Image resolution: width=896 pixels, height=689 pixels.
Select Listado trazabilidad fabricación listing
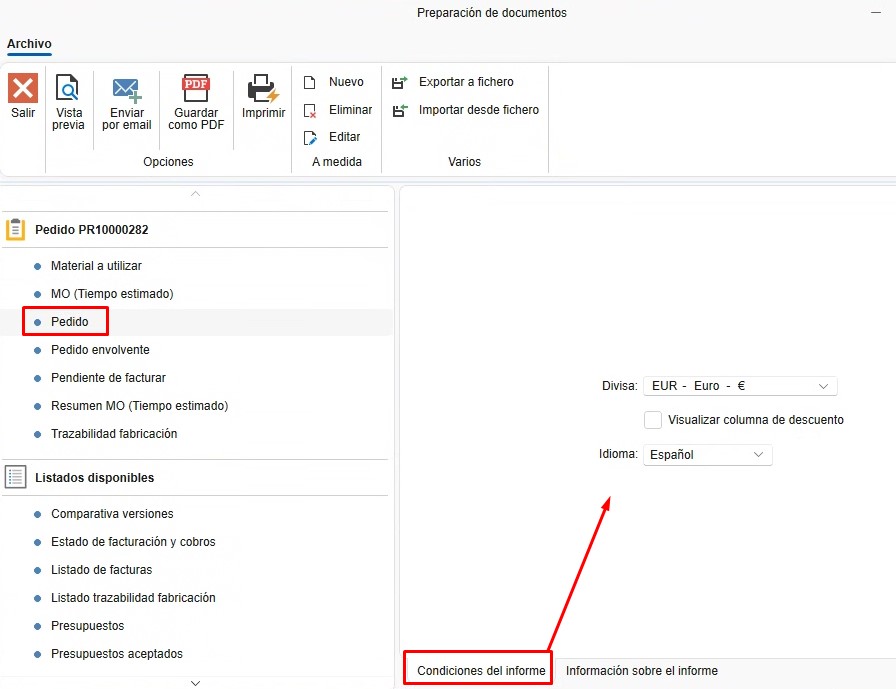pos(133,598)
